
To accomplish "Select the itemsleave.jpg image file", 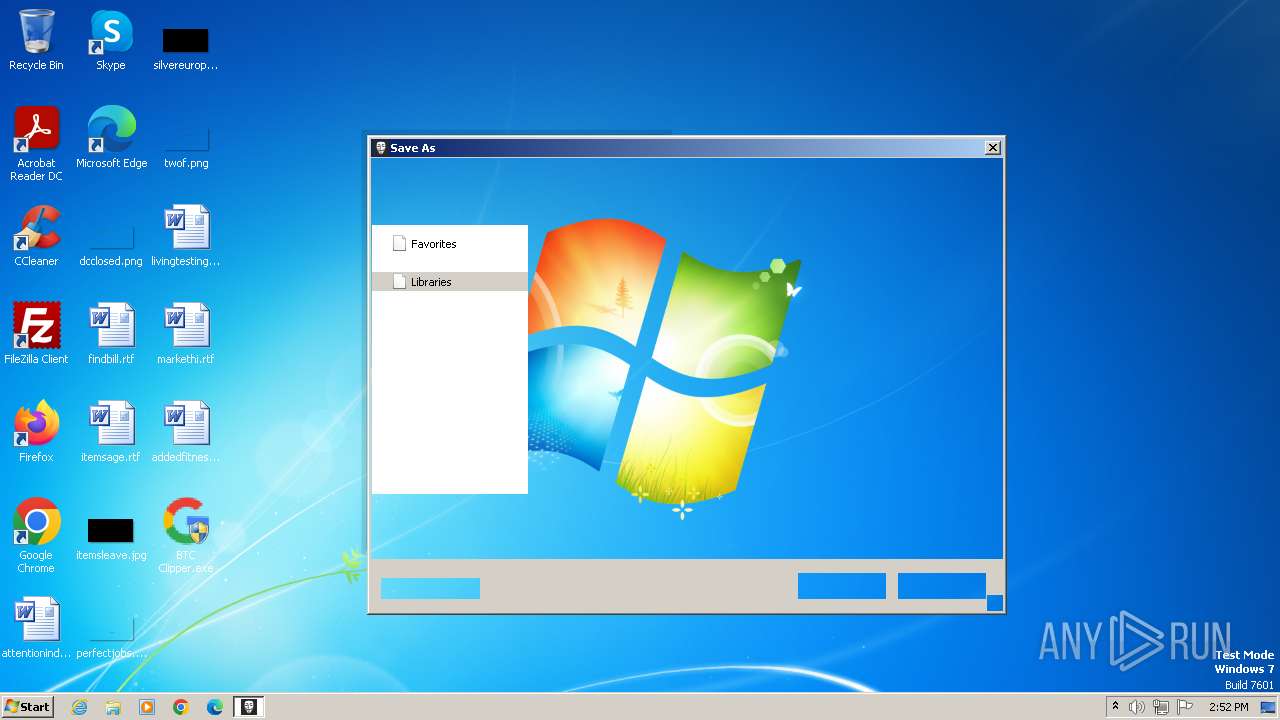I will pyautogui.click(x=111, y=538).
